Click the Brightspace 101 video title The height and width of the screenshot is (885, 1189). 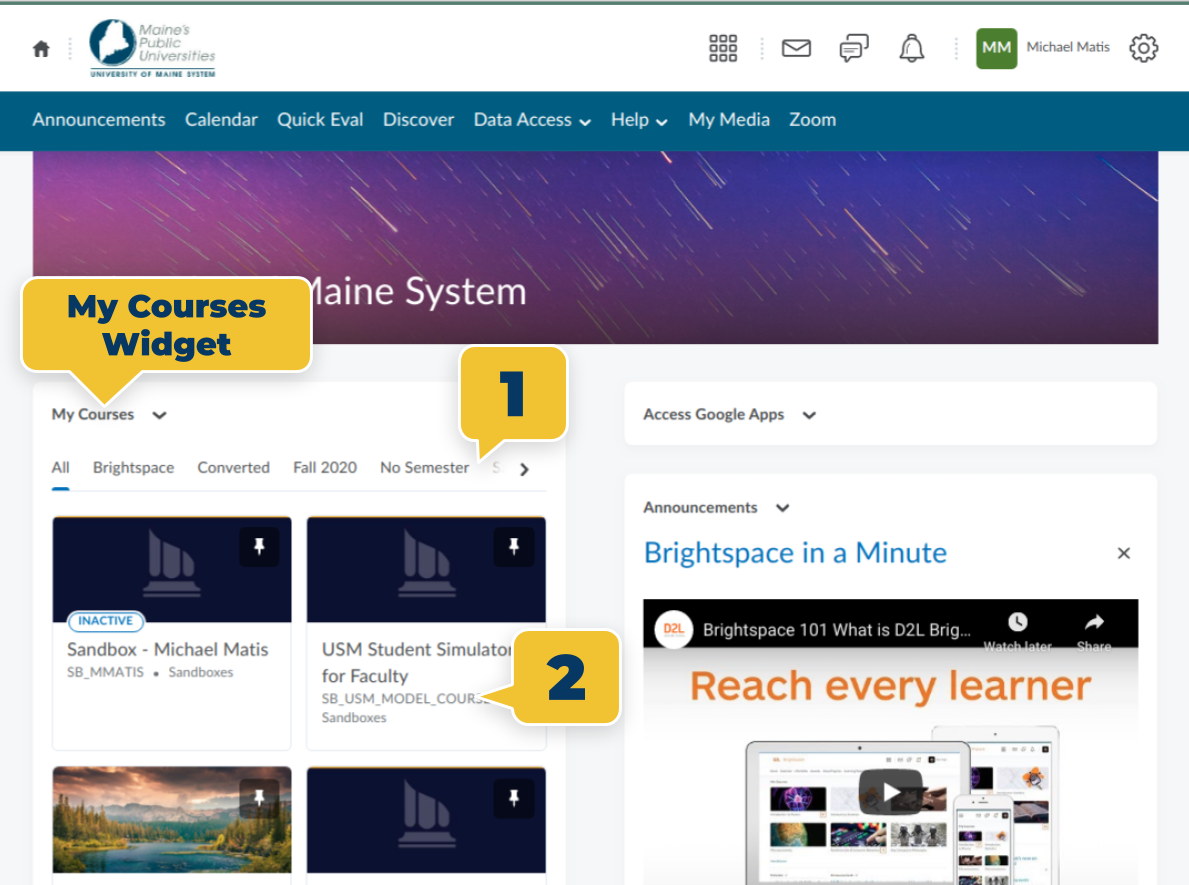tap(836, 630)
